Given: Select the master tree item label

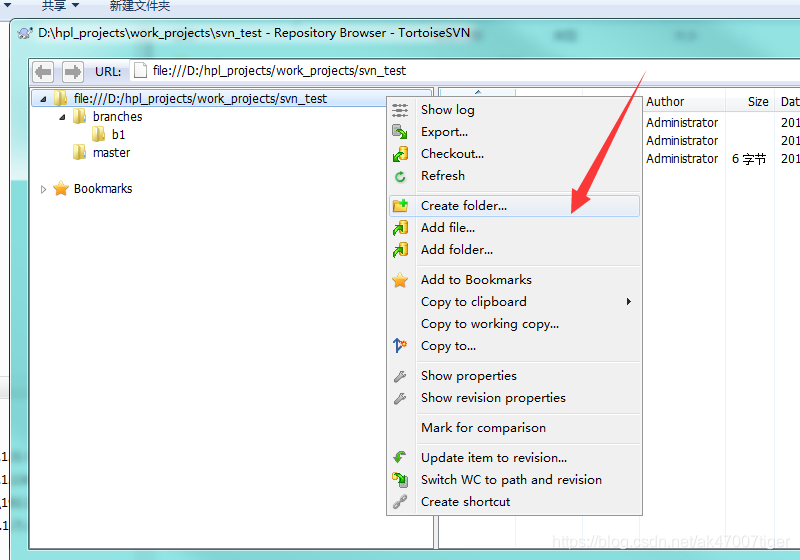Looking at the screenshot, I should (111, 152).
